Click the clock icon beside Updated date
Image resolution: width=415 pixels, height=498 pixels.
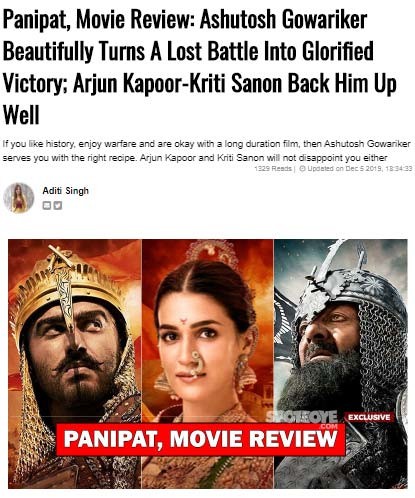pos(302,169)
